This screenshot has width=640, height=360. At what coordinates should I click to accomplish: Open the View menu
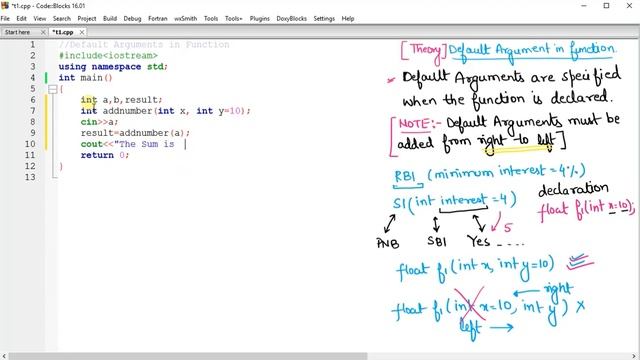pyautogui.click(x=40, y=18)
